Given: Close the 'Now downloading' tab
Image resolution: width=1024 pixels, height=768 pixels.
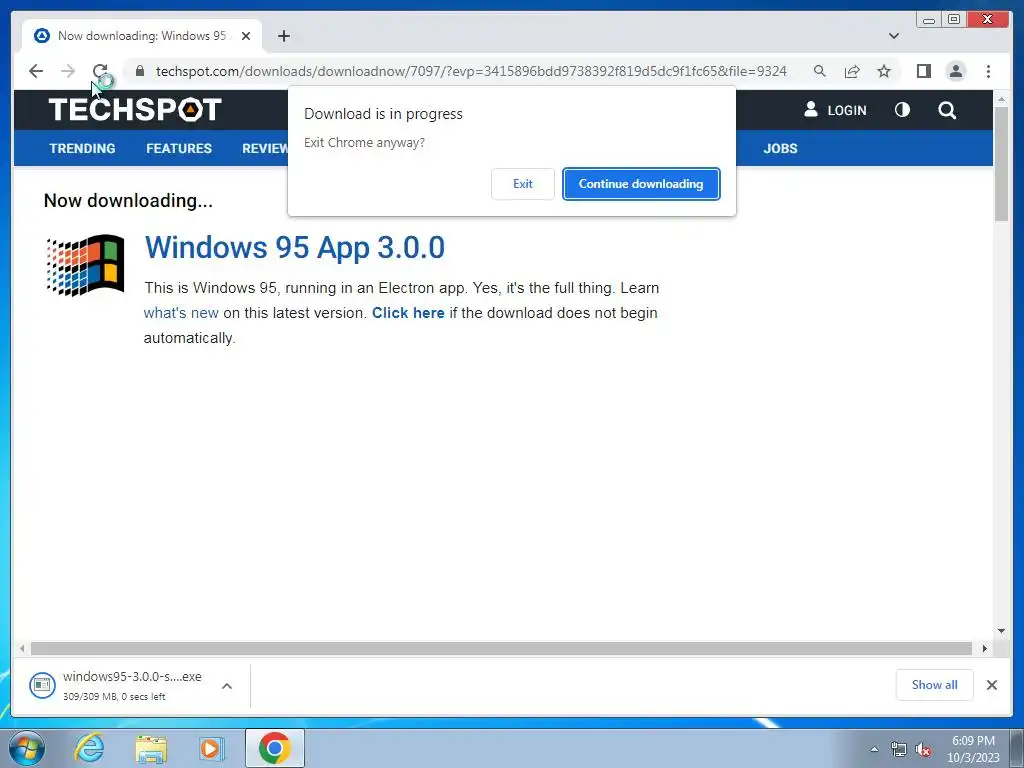Looking at the screenshot, I should pos(246,36).
